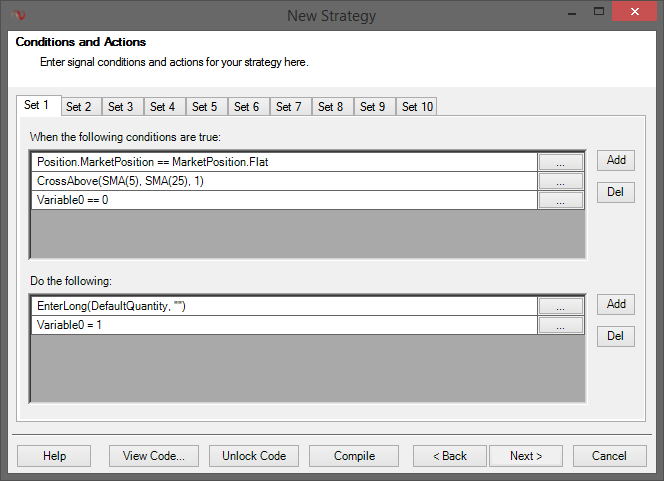Click the Unlock Code button
This screenshot has width=664, height=481.
pos(254,456)
